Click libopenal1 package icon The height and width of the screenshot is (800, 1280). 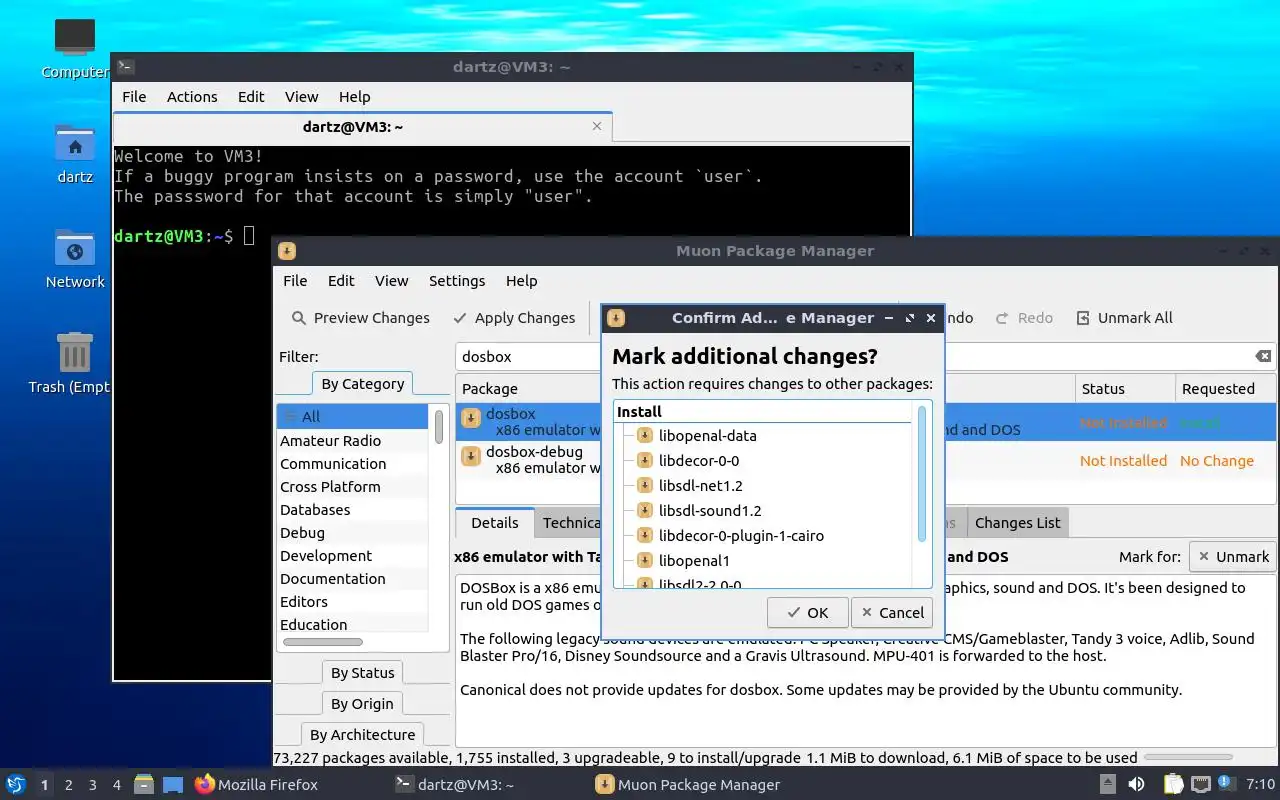[645, 561]
